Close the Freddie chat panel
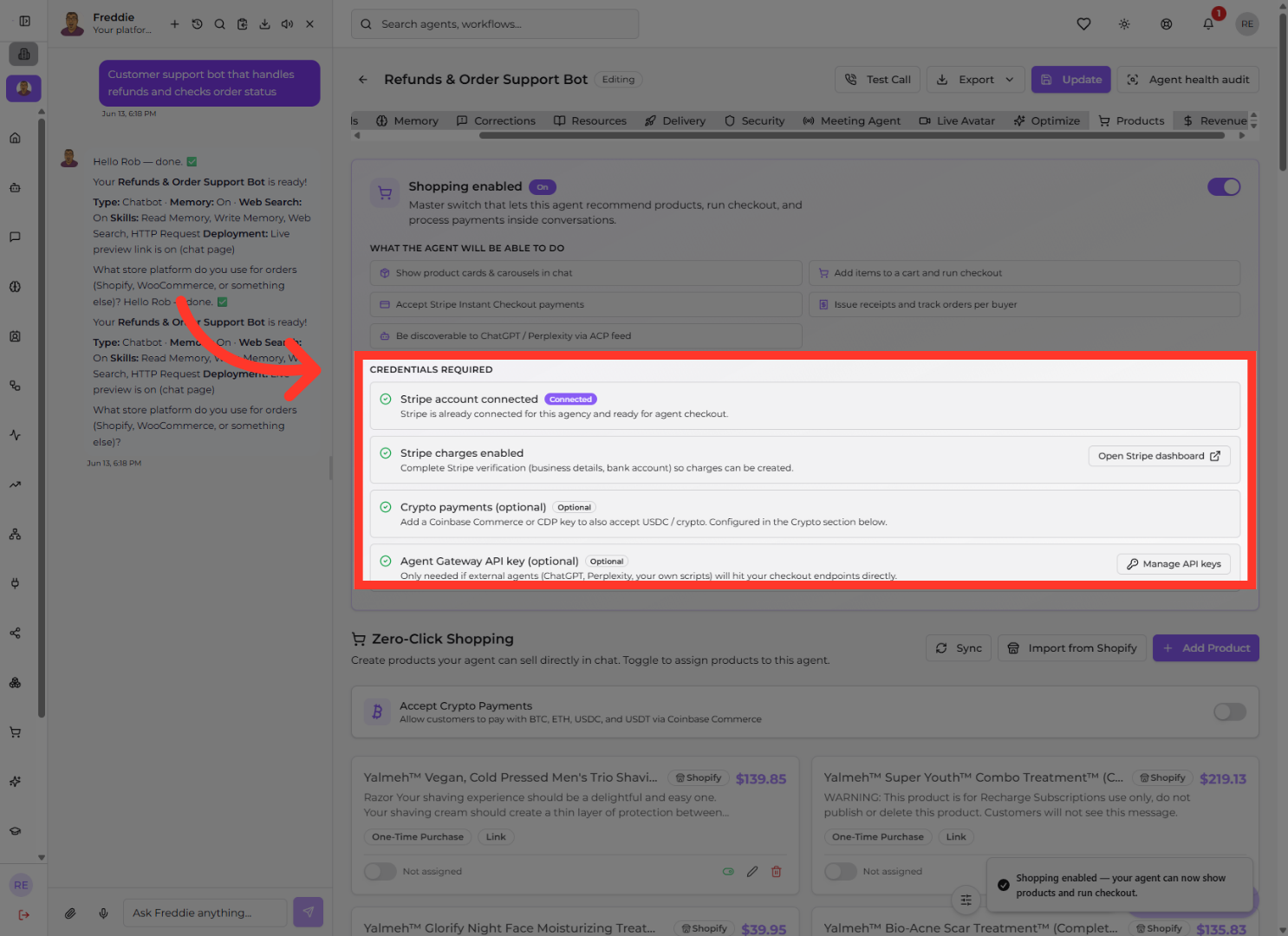 309,24
